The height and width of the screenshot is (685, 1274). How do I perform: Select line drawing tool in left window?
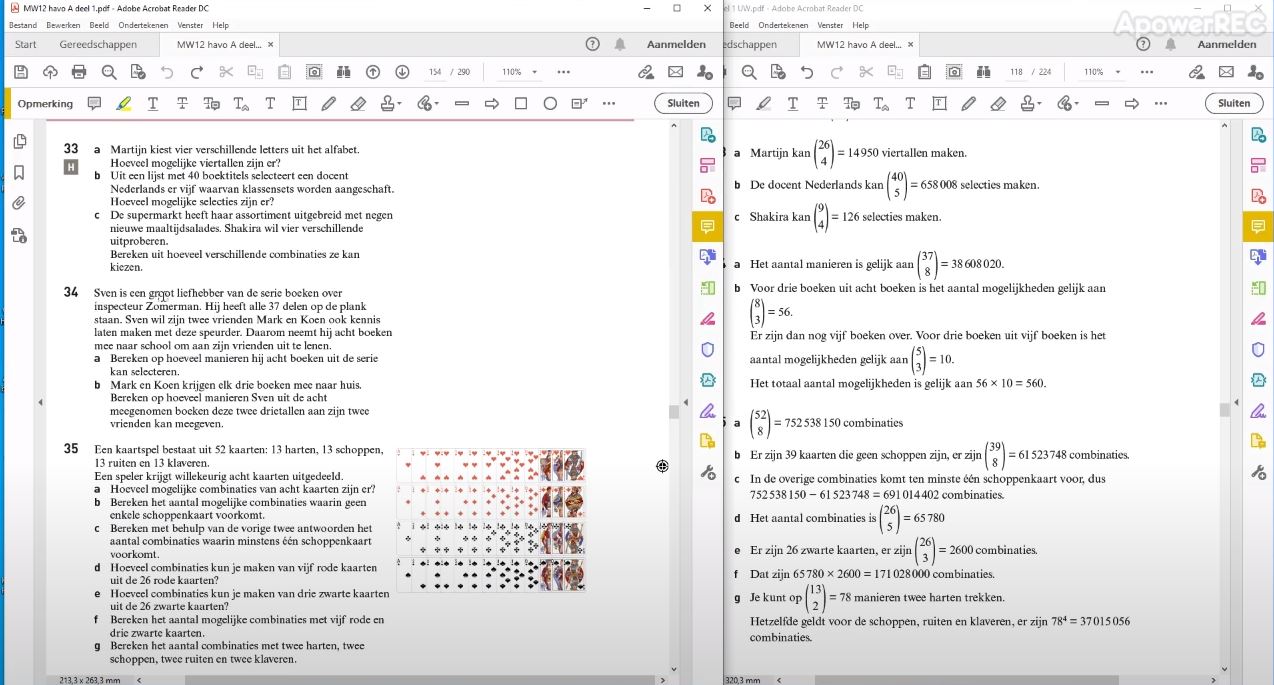[462, 103]
